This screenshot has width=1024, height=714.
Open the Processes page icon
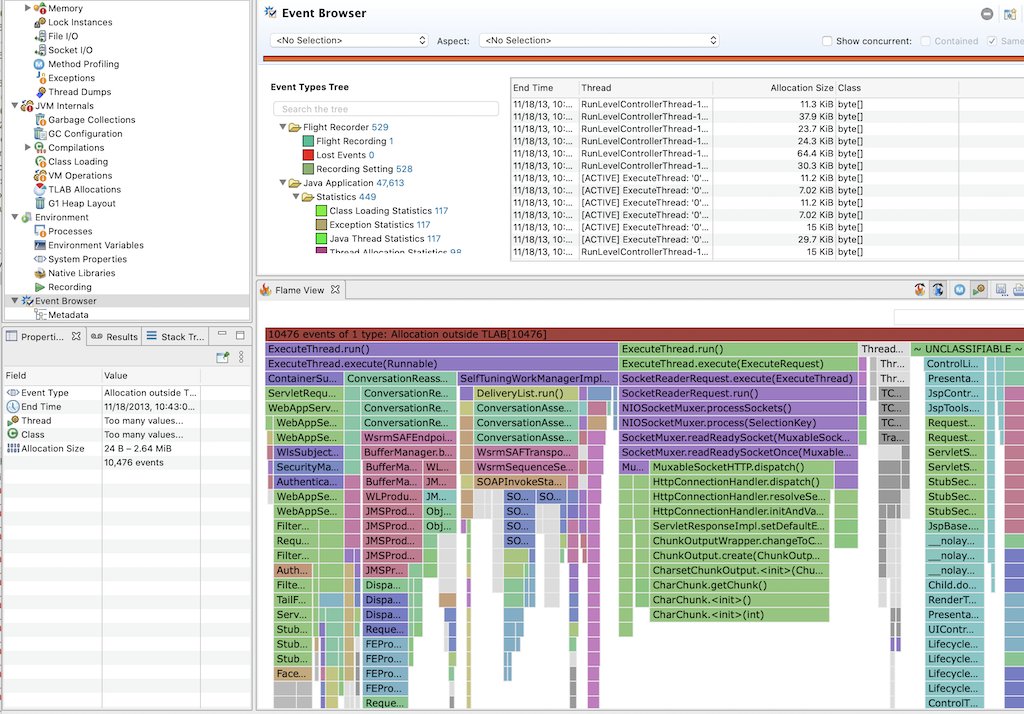tap(40, 231)
